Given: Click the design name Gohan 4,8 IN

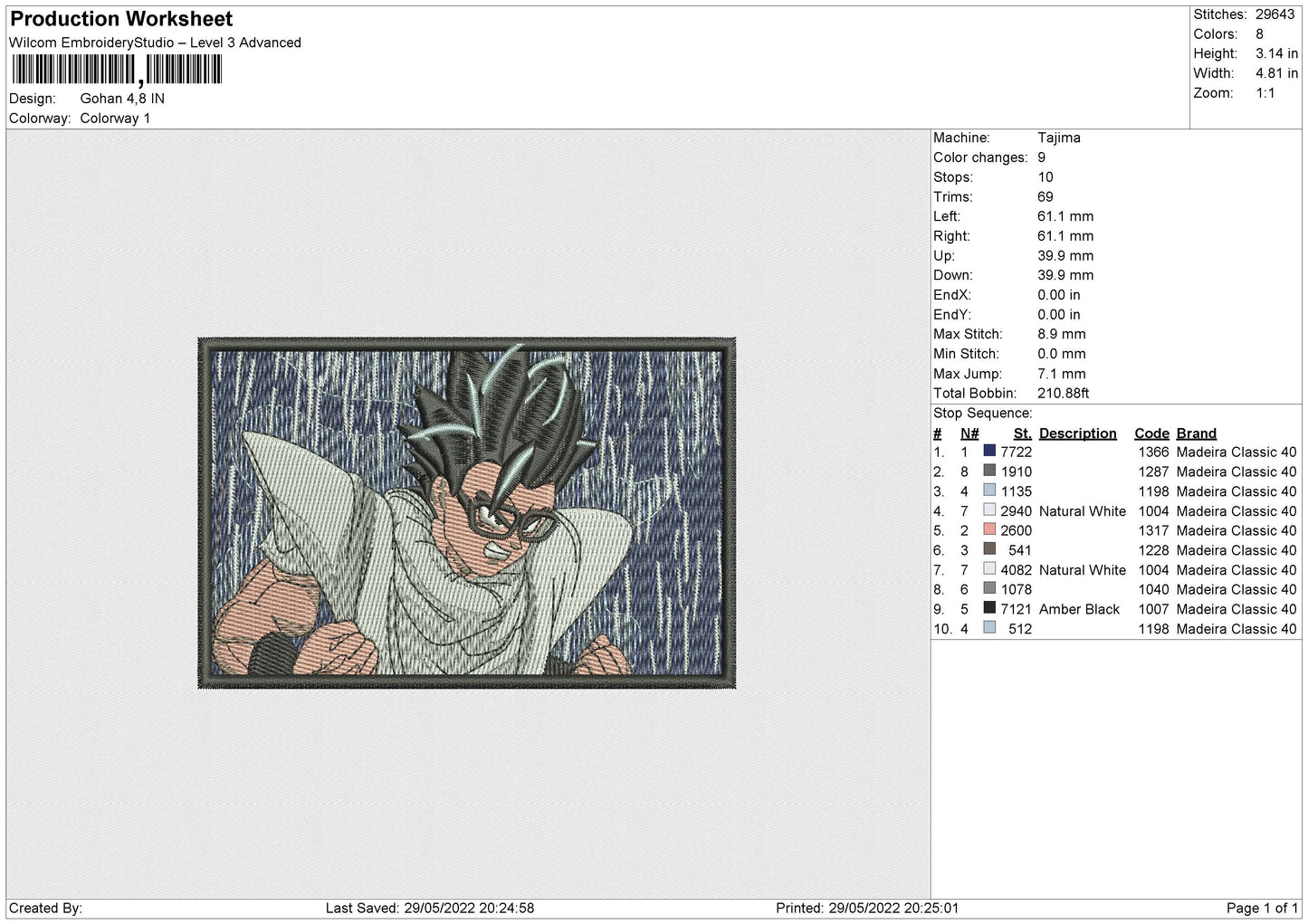Looking at the screenshot, I should pyautogui.click(x=122, y=99).
